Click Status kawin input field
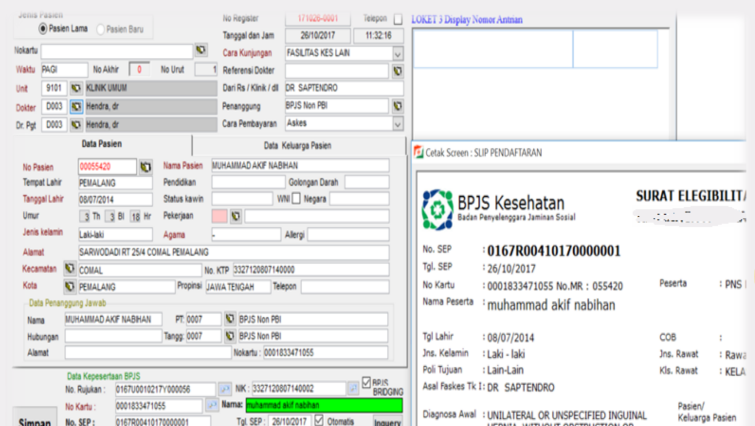This screenshot has width=755, height=426. [242, 198]
